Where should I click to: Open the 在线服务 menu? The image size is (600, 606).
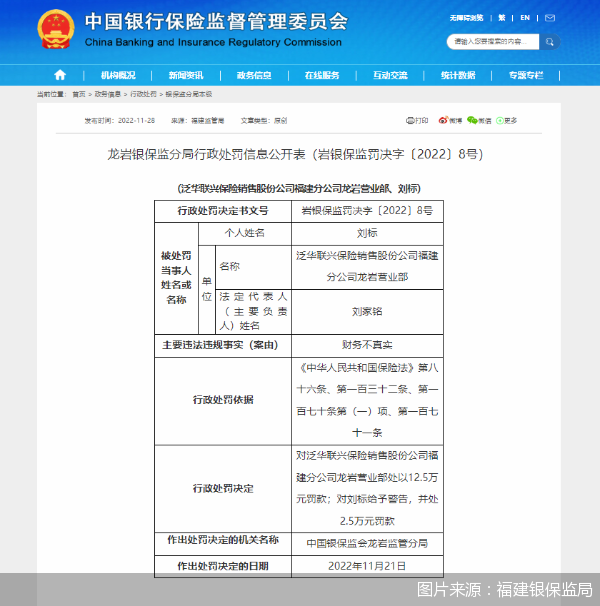pyautogui.click(x=322, y=75)
